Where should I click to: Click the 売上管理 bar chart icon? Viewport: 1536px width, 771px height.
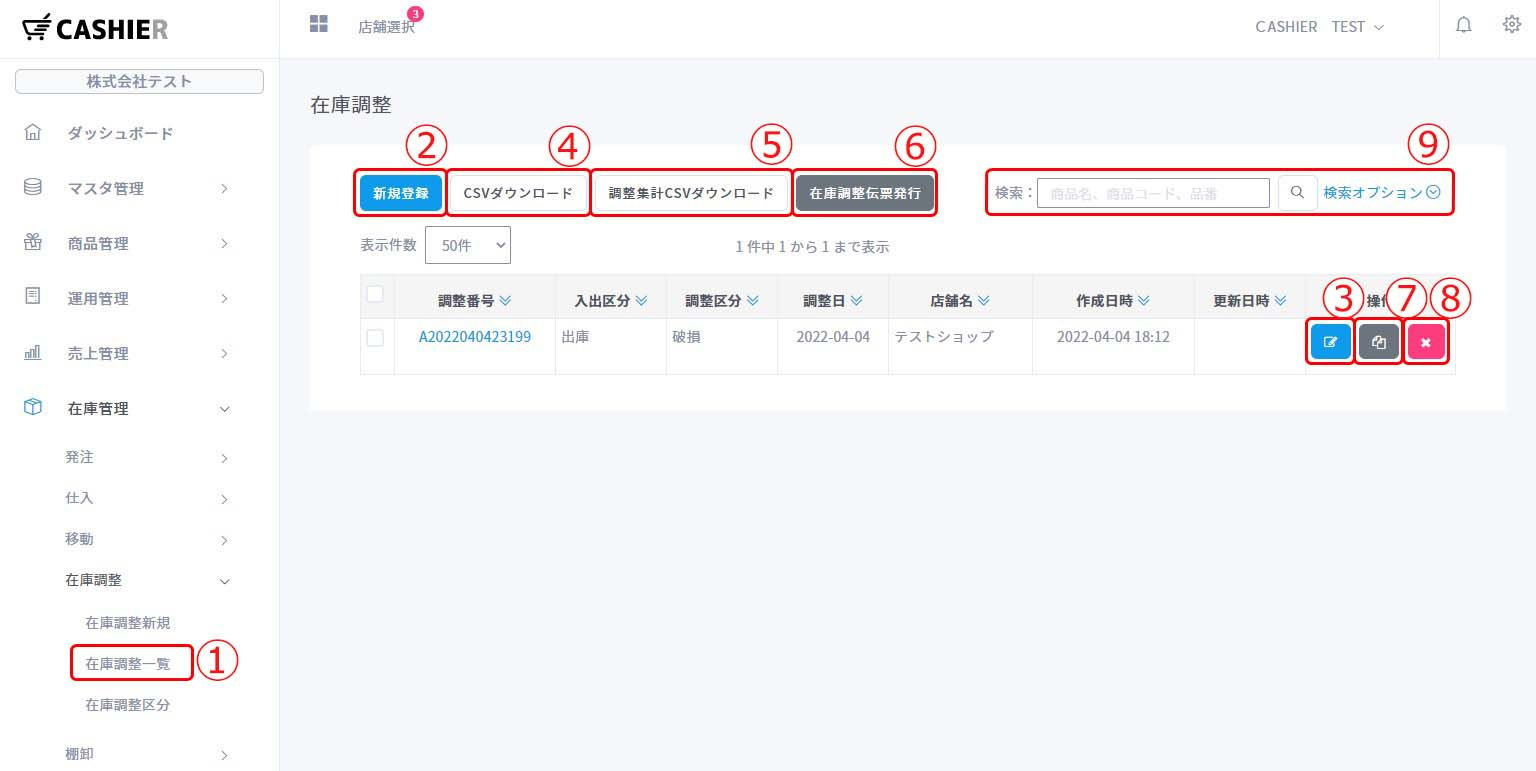33,352
